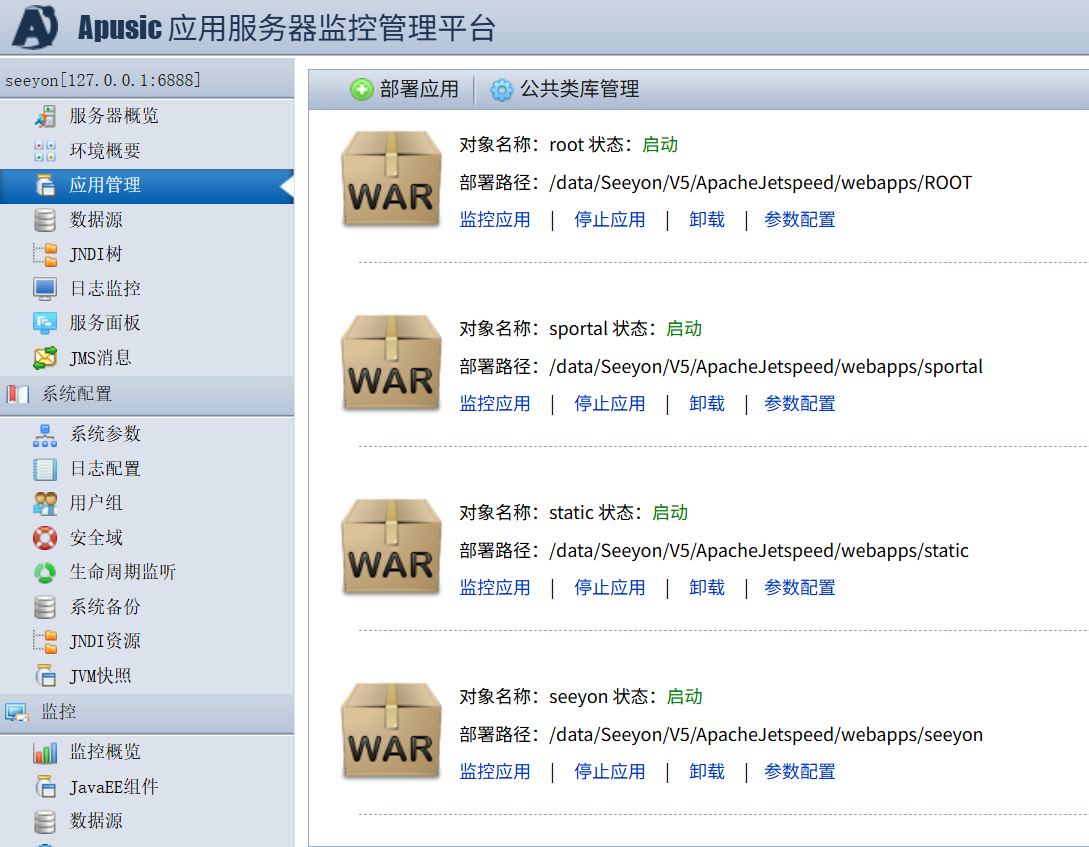
Task: Click the JNDI树 tree icon
Action: click(x=45, y=254)
